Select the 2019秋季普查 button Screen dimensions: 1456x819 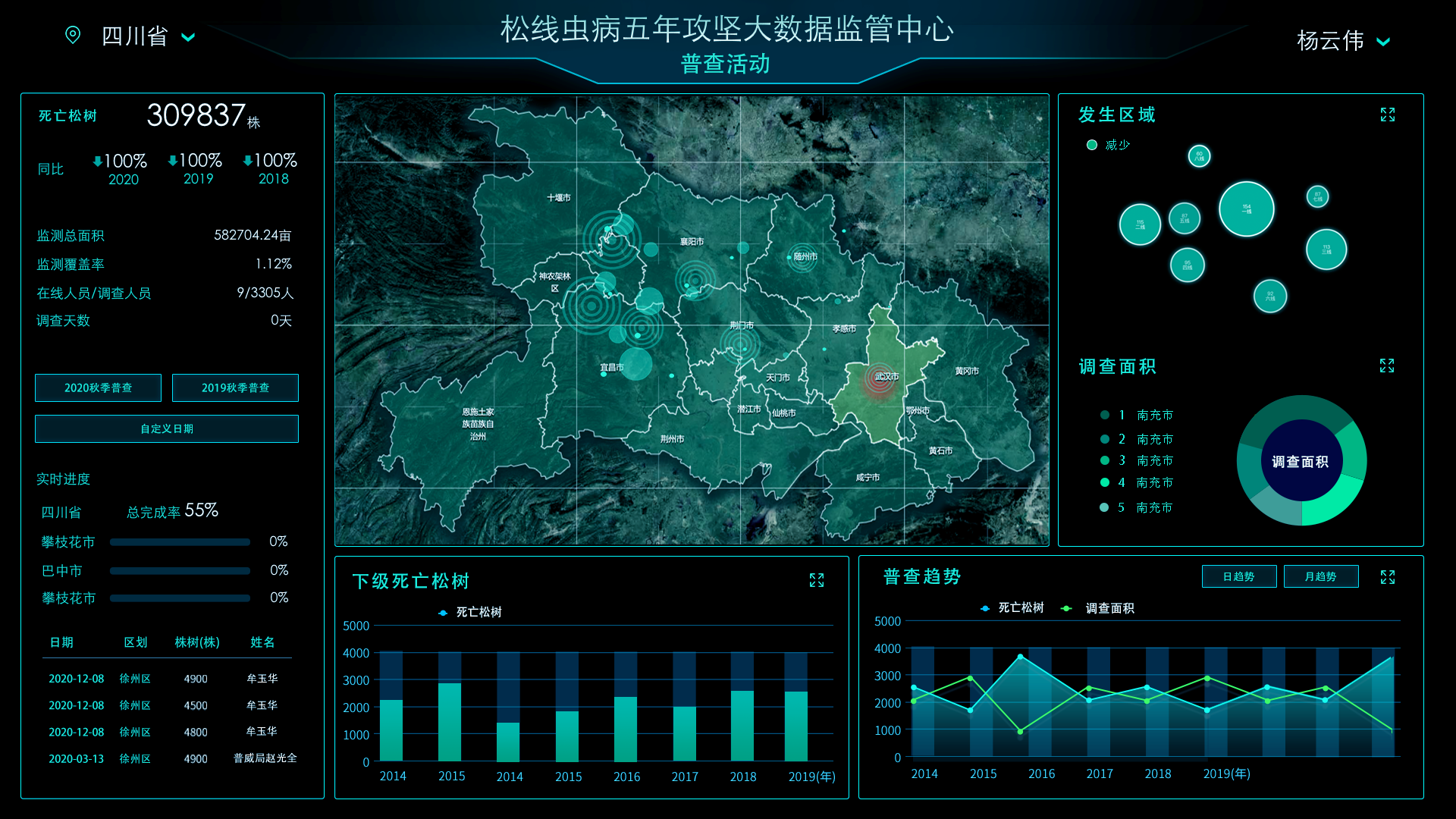[235, 388]
